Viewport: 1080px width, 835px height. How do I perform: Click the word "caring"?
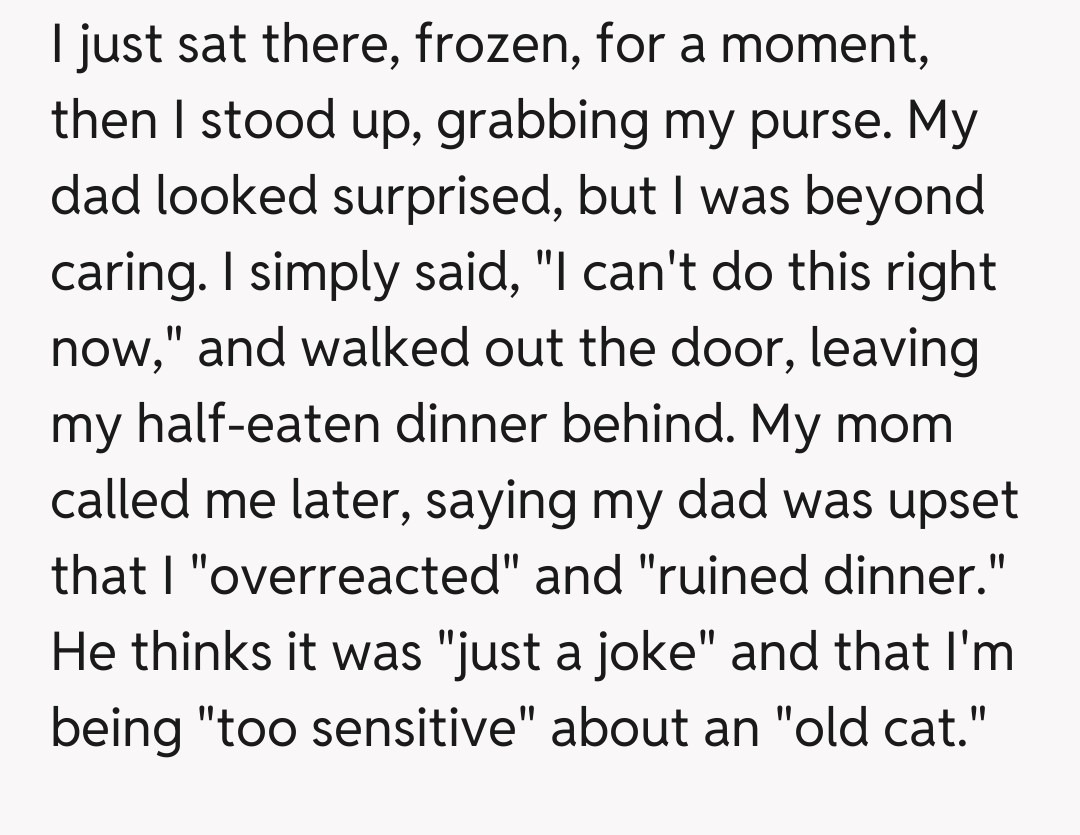(x=124, y=273)
